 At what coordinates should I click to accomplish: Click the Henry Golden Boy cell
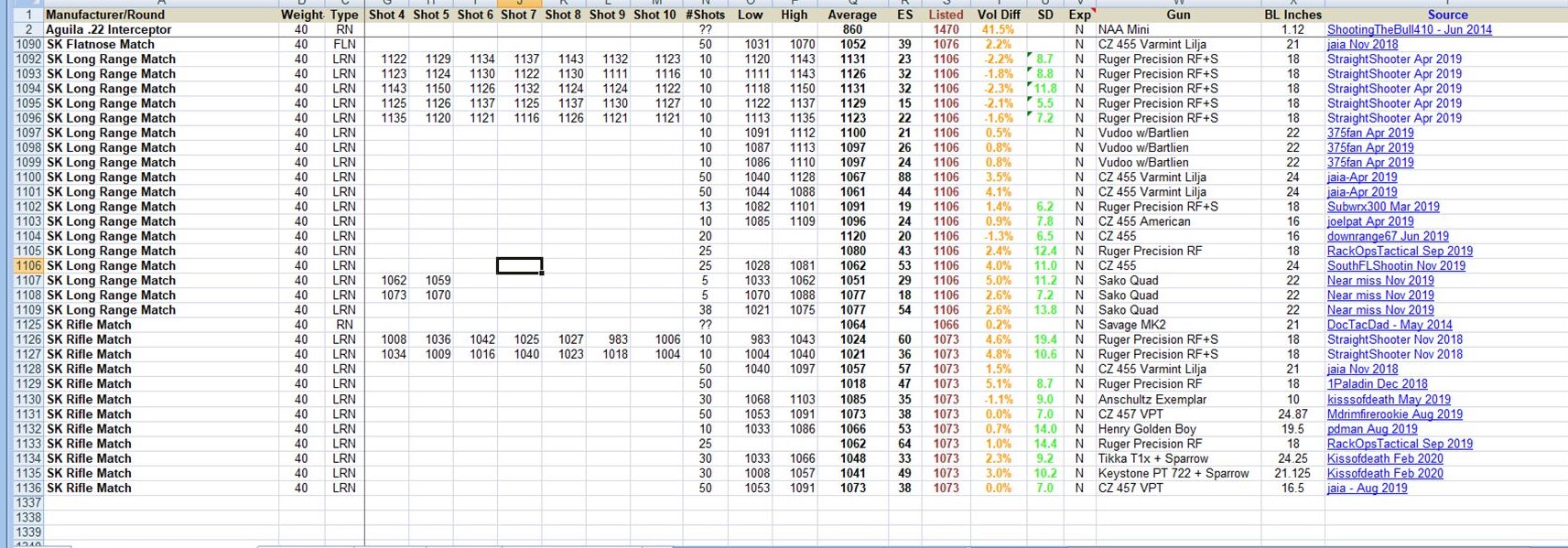tap(1178, 428)
